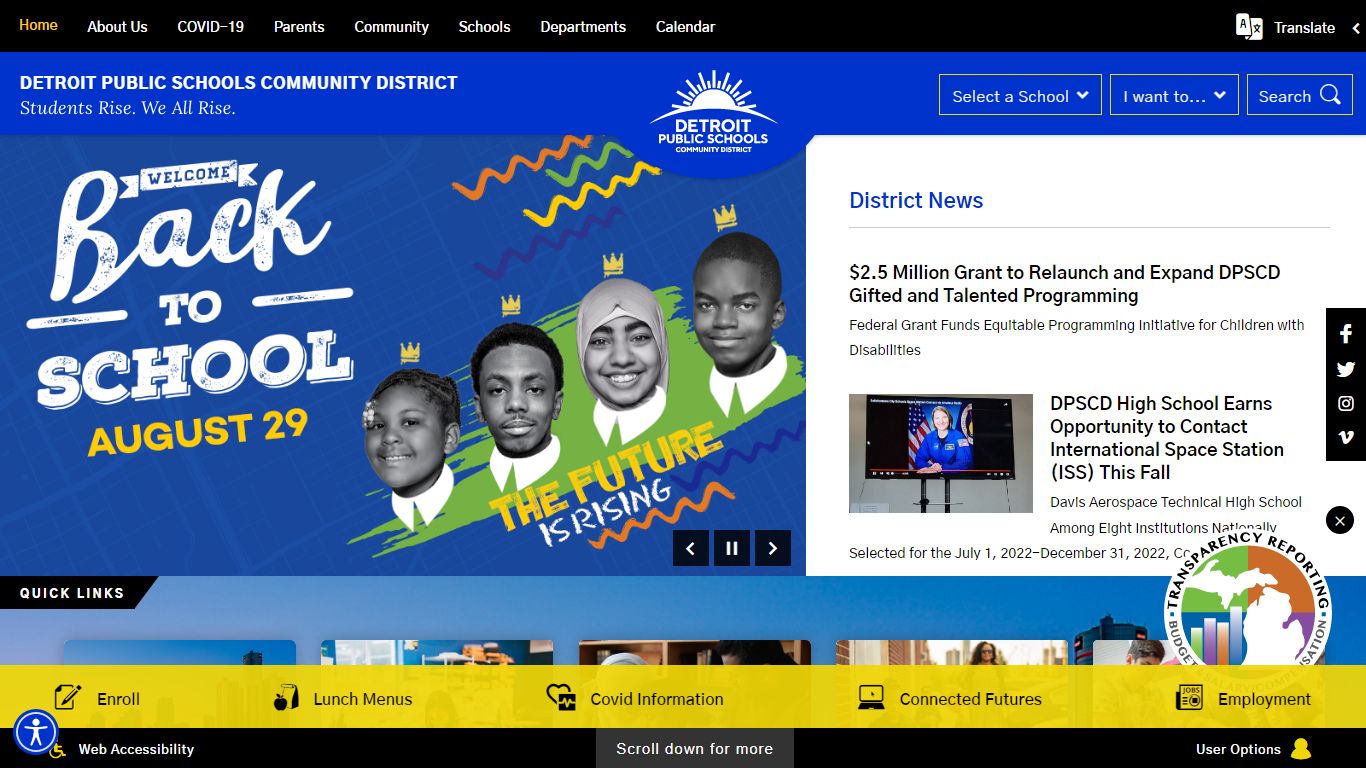The height and width of the screenshot is (768, 1366).
Task: Open the Lunch Menus link
Action: coord(362,699)
